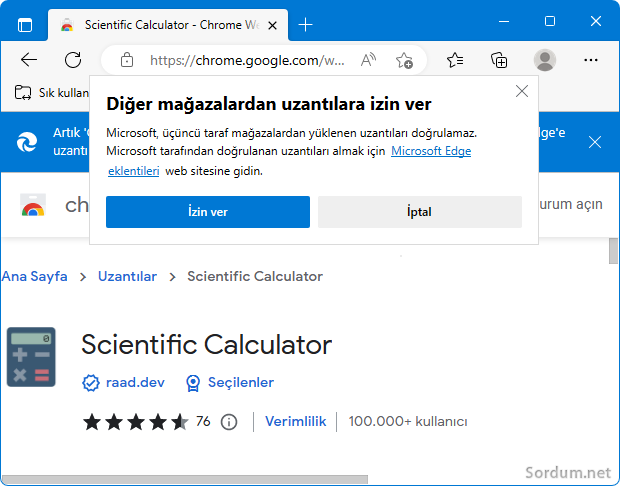Open Settings and more ellipsis menu

click(x=591, y=60)
